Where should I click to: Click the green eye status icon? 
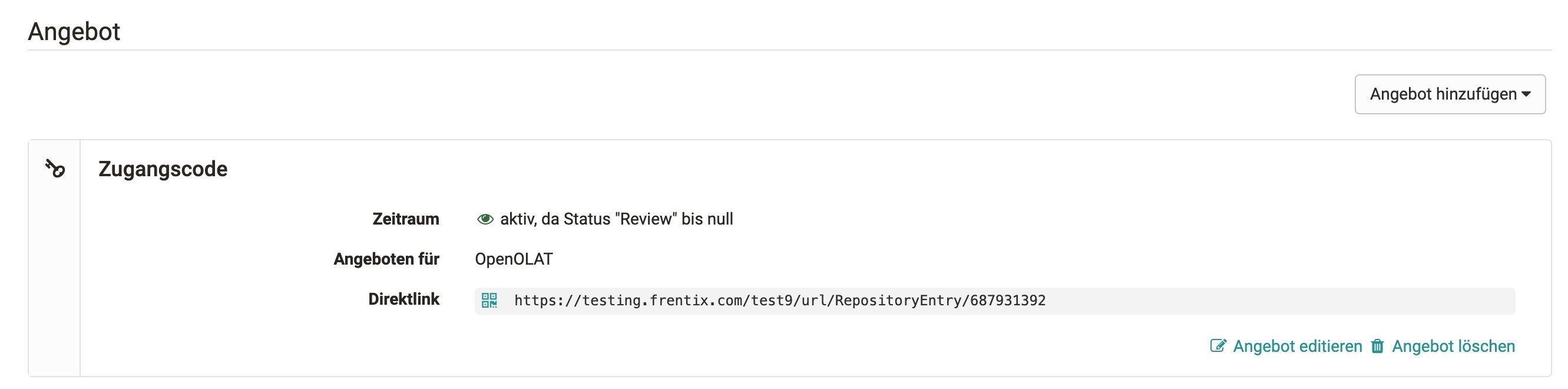485,219
